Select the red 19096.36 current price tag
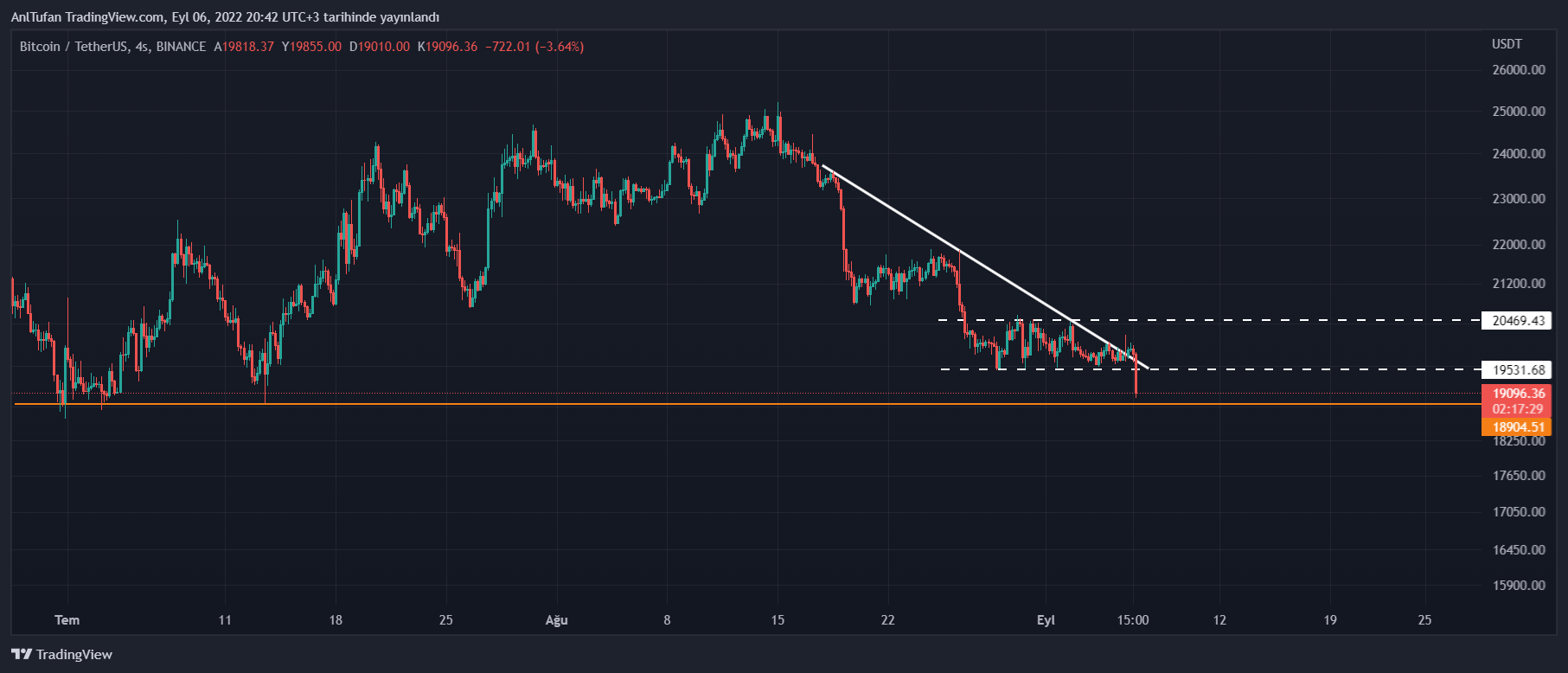This screenshot has height=673, width=1568. click(1518, 394)
